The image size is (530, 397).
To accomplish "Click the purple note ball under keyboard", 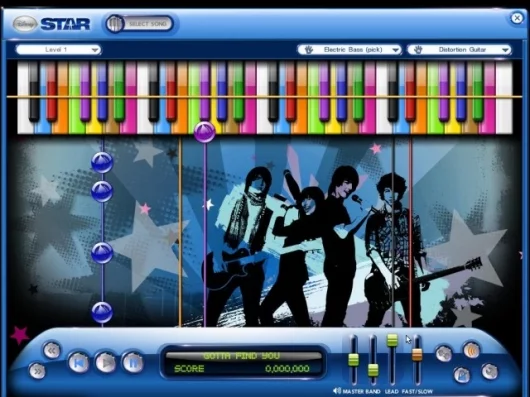I will 204,132.
